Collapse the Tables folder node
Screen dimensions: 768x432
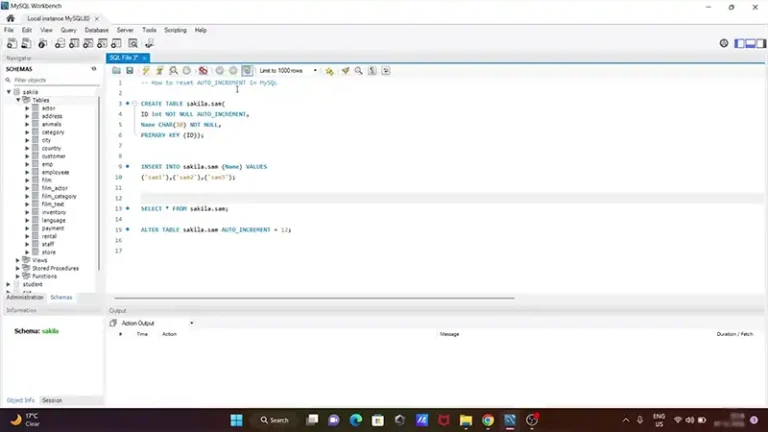pos(18,100)
